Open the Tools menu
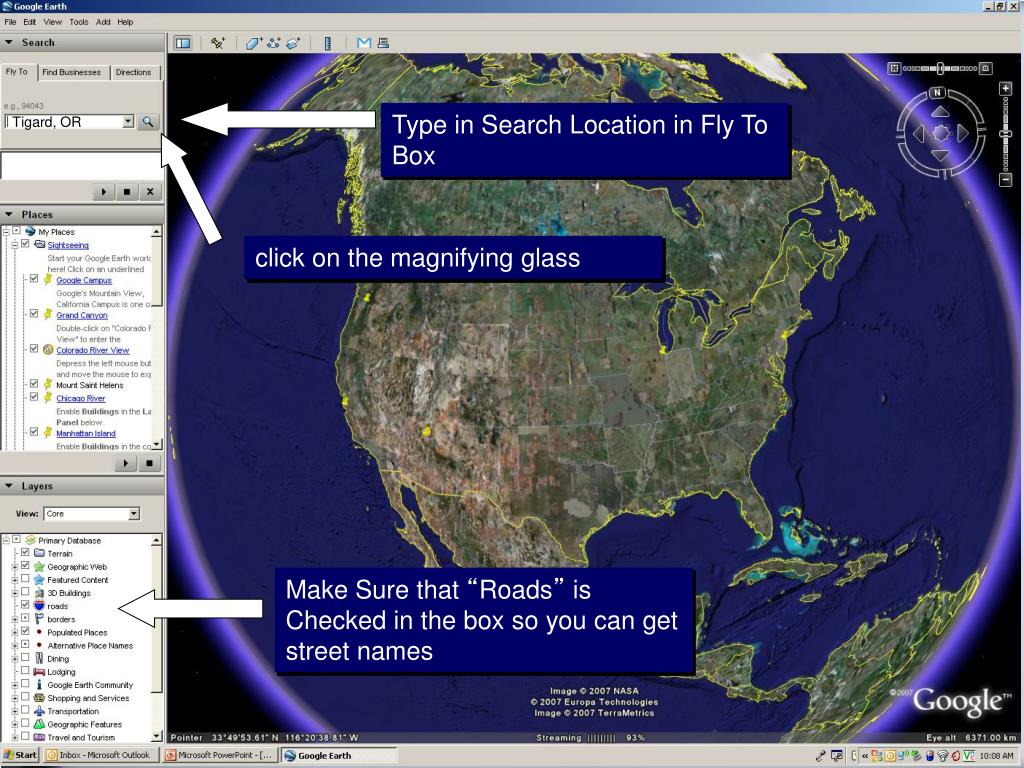1024x768 pixels. [x=78, y=22]
